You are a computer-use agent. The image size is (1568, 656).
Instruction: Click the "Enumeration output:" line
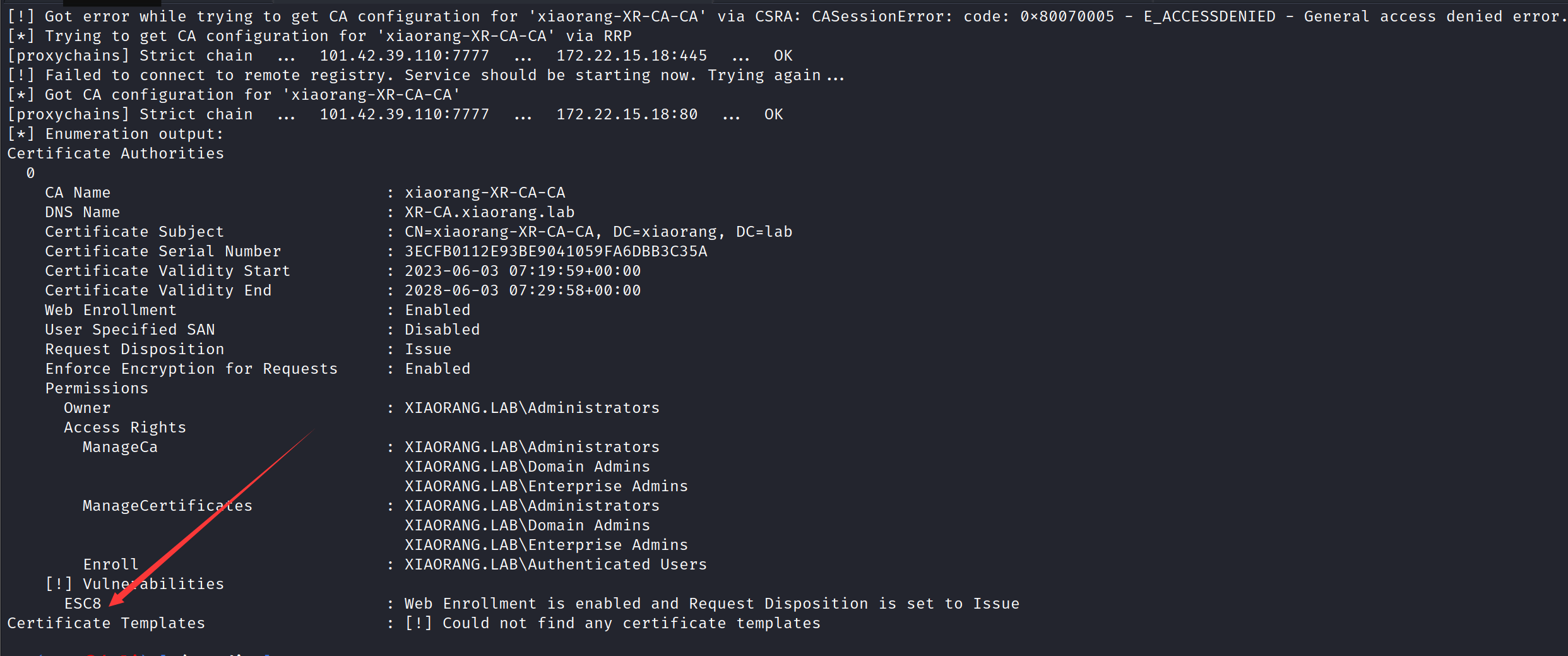(x=134, y=134)
